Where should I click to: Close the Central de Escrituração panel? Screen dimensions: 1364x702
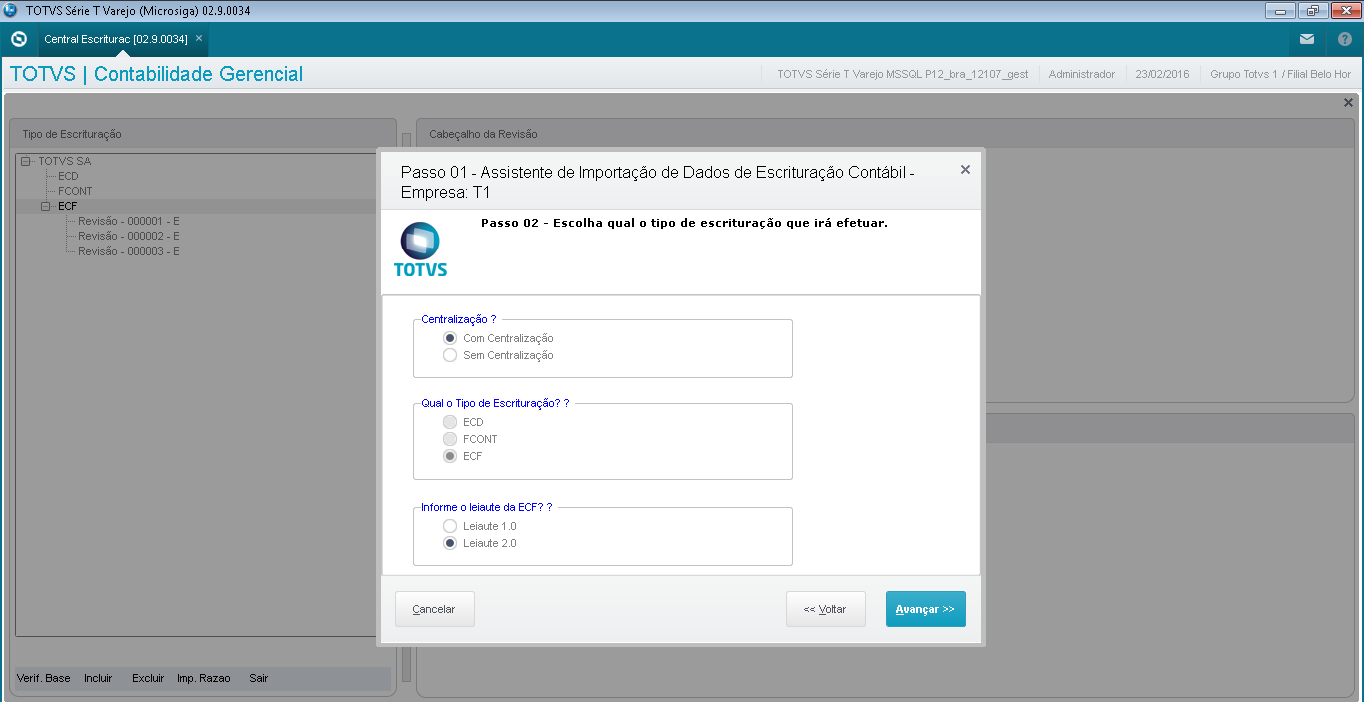1348,102
